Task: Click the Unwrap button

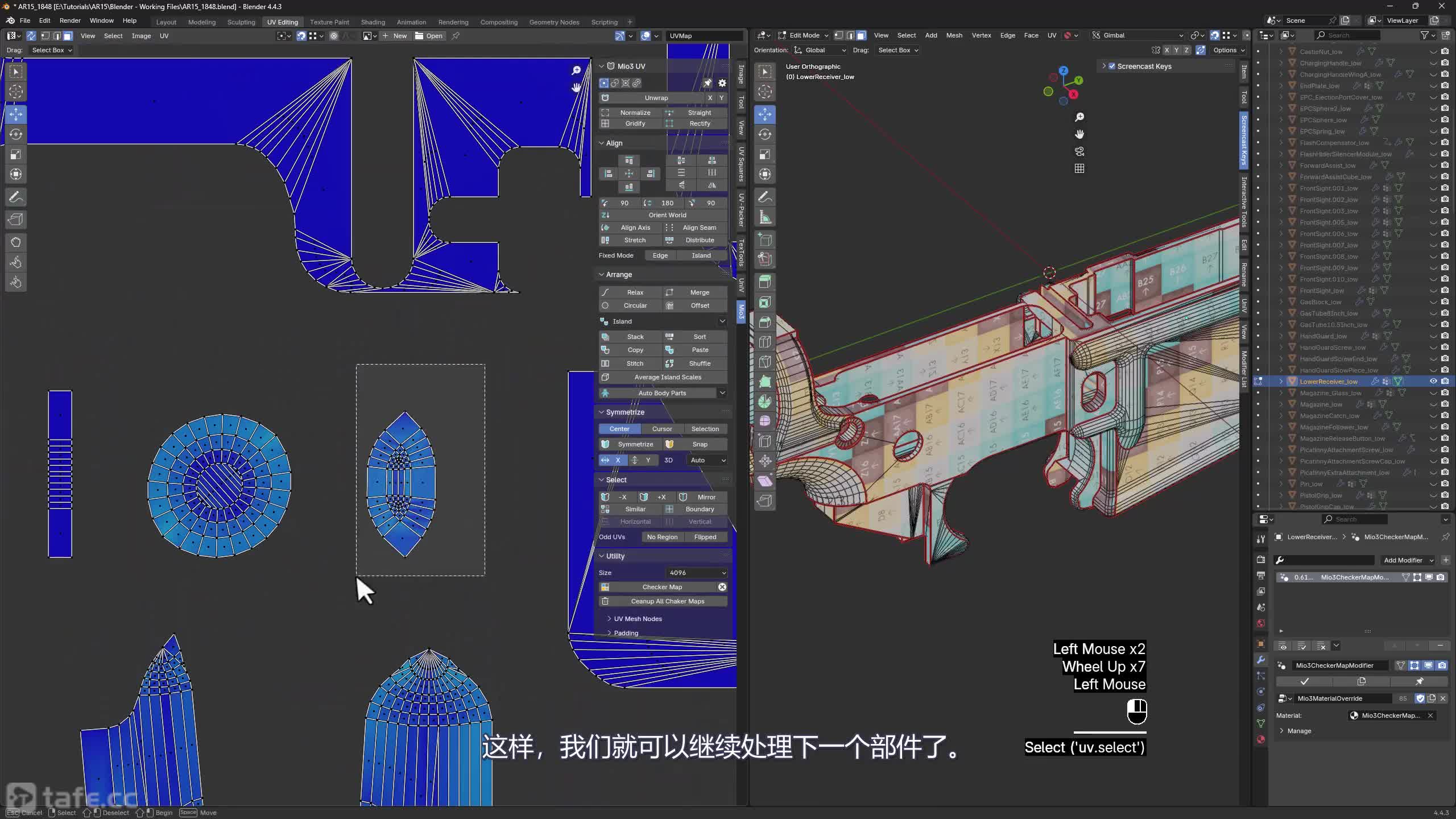Action: (x=652, y=98)
